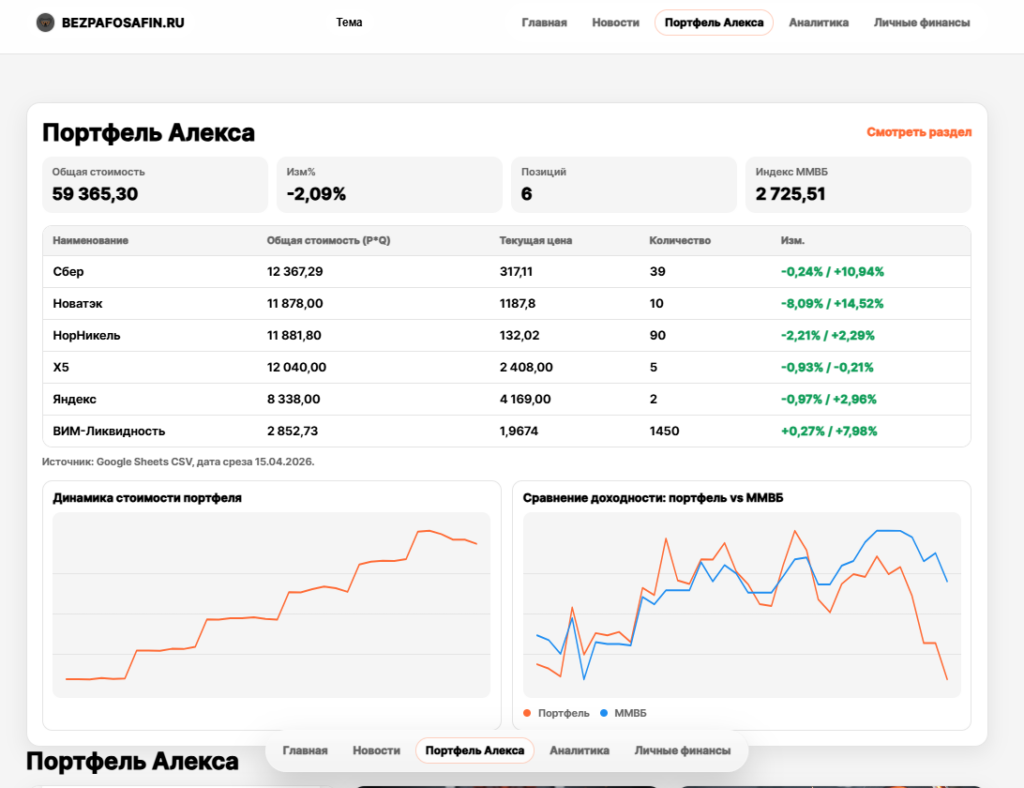This screenshot has height=788, width=1024.
Task: Click the source note about Google Sheets CSV
Action: point(178,462)
